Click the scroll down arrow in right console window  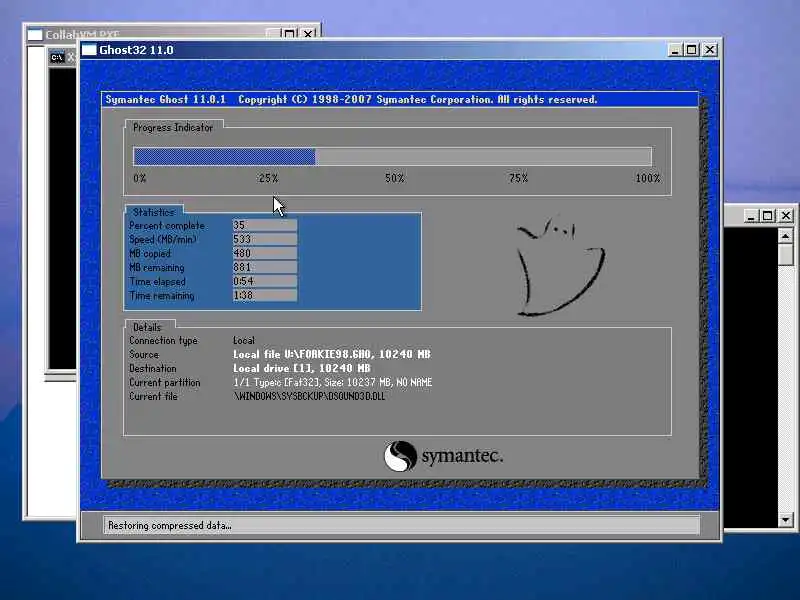[x=786, y=520]
